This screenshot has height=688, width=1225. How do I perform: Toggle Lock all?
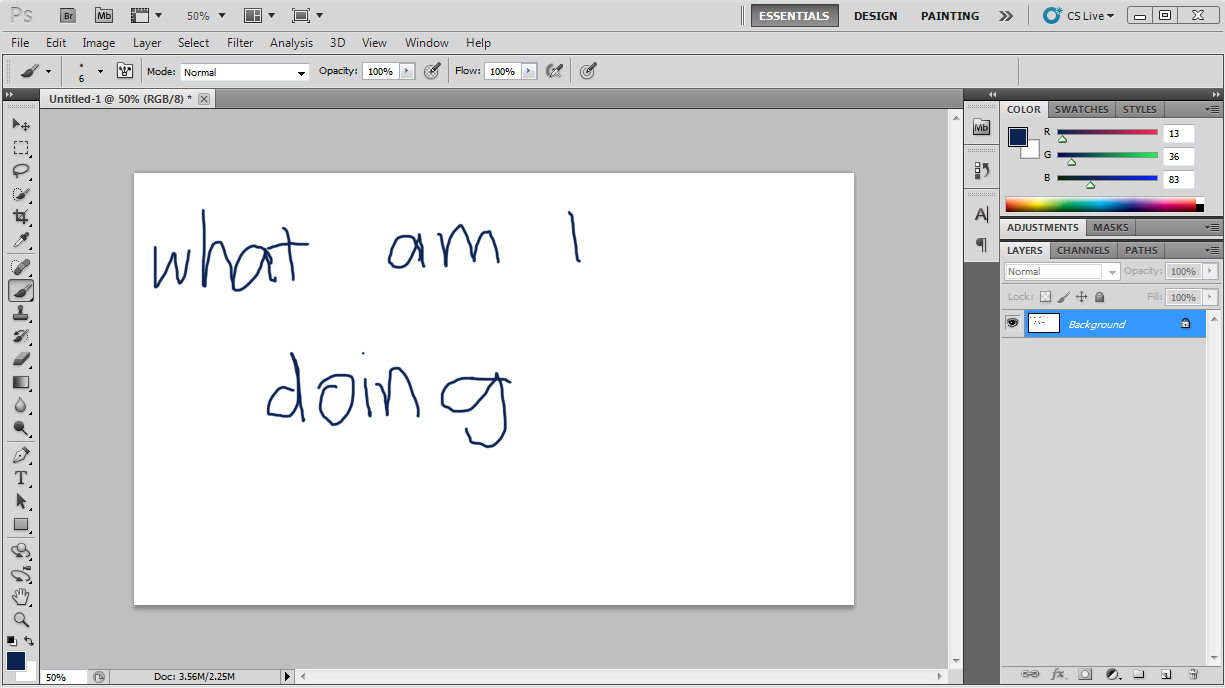(1099, 297)
